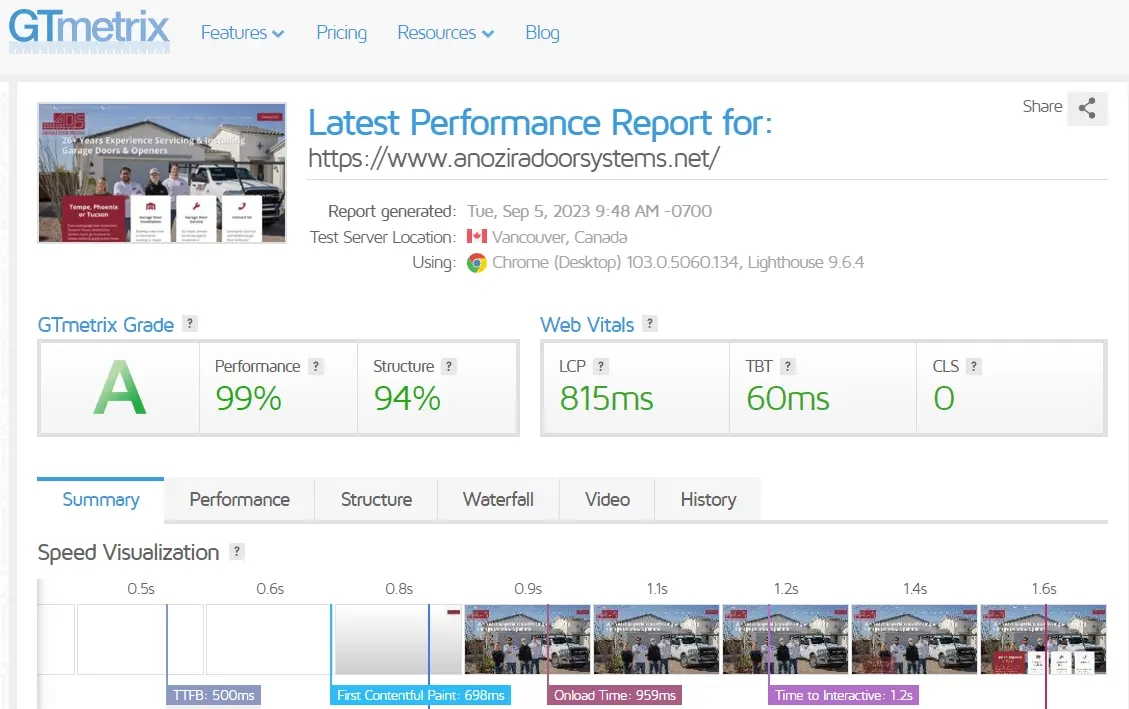Show help for CLS metric

[973, 366]
